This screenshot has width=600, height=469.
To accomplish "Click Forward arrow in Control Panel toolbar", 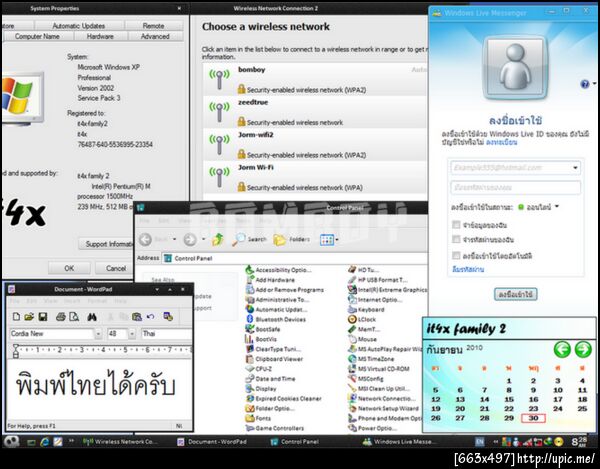I will (190, 239).
